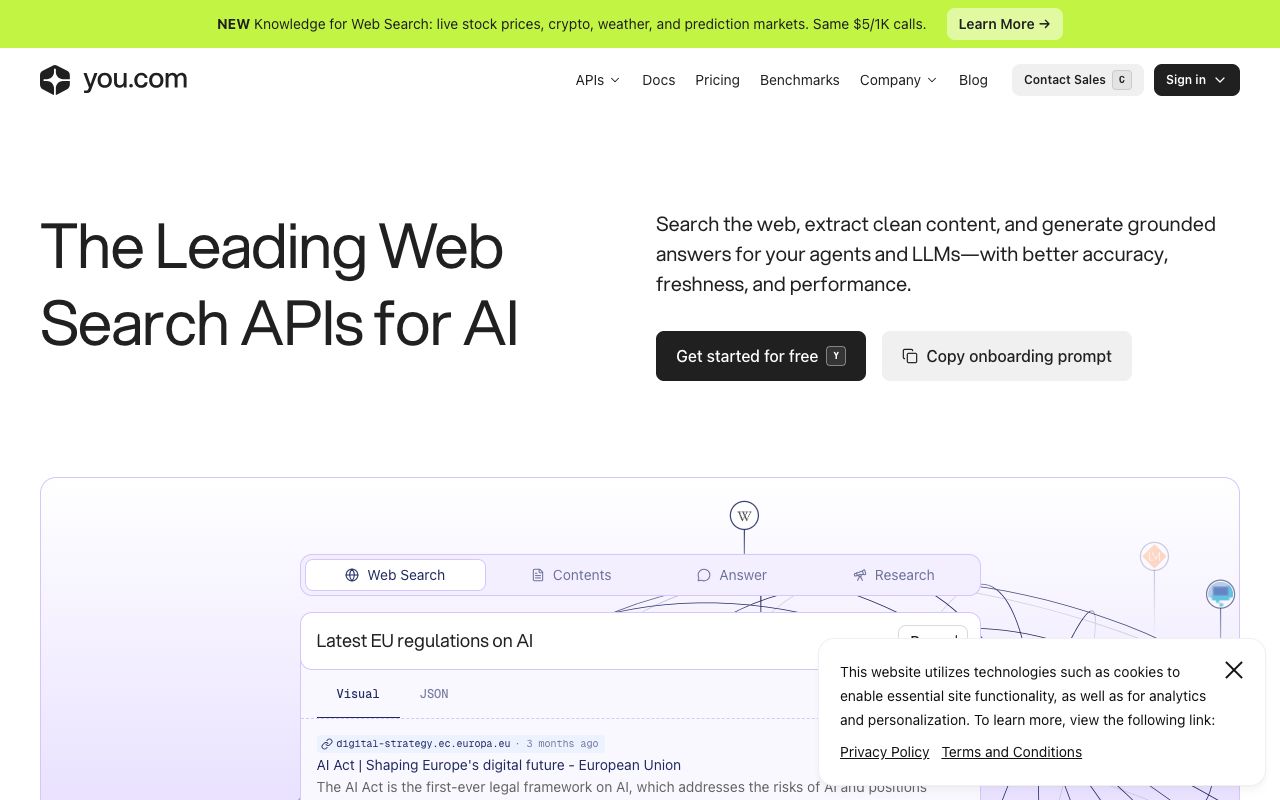The image size is (1280, 800).
Task: Click the telescope icon beside Research
Action: point(860,575)
